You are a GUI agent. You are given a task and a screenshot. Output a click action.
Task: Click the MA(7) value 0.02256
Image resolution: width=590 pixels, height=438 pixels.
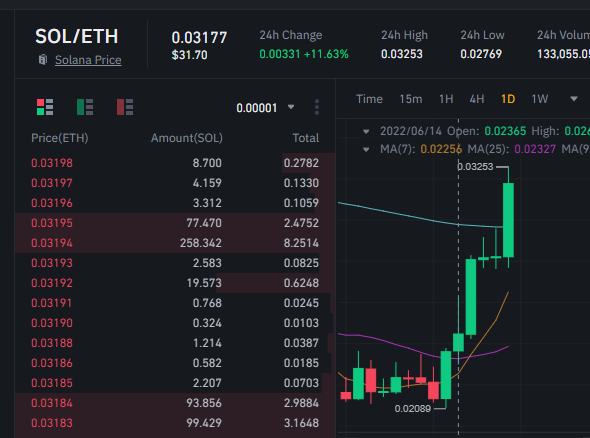click(x=441, y=149)
